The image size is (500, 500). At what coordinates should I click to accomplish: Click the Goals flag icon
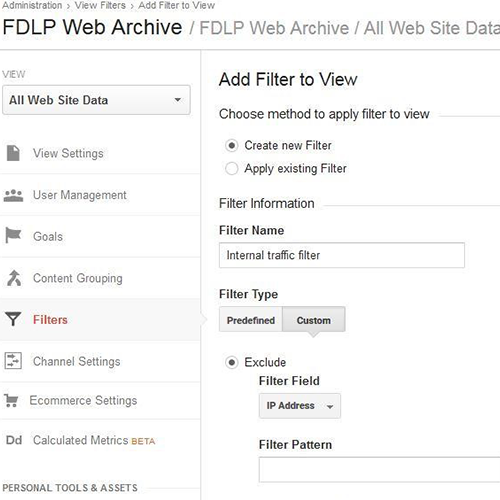pyautogui.click(x=13, y=236)
